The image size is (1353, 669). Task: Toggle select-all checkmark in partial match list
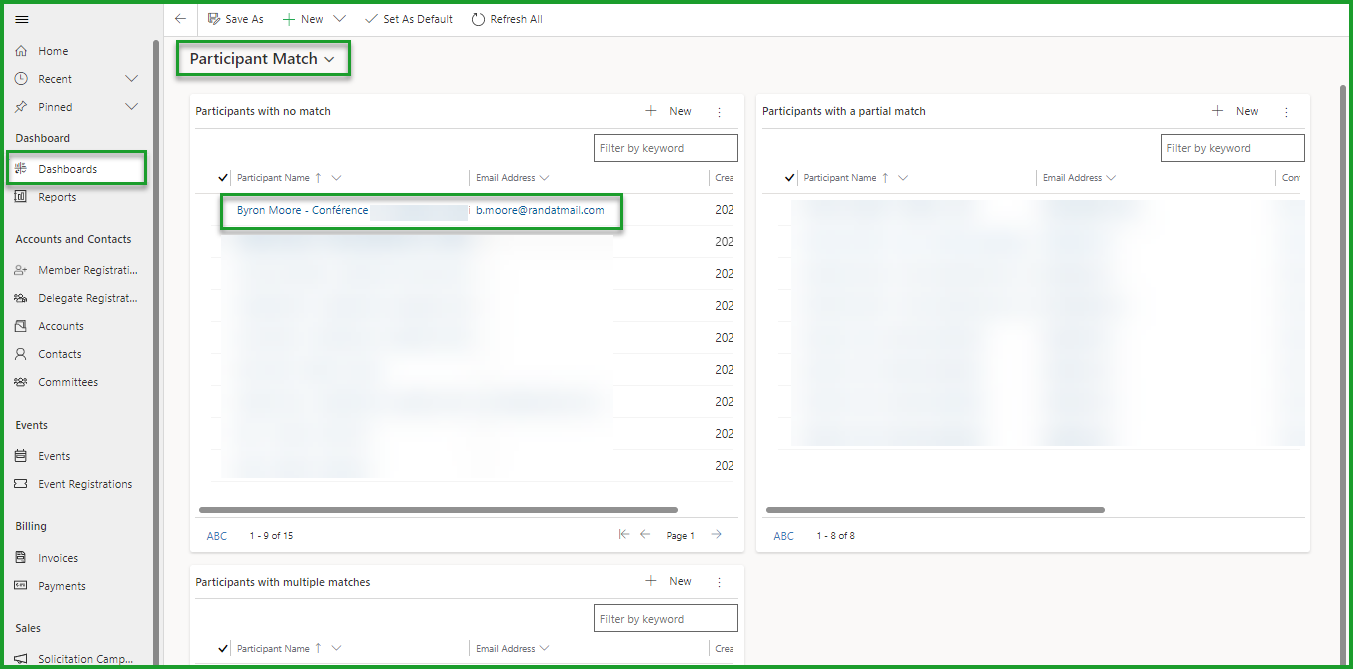(x=789, y=178)
